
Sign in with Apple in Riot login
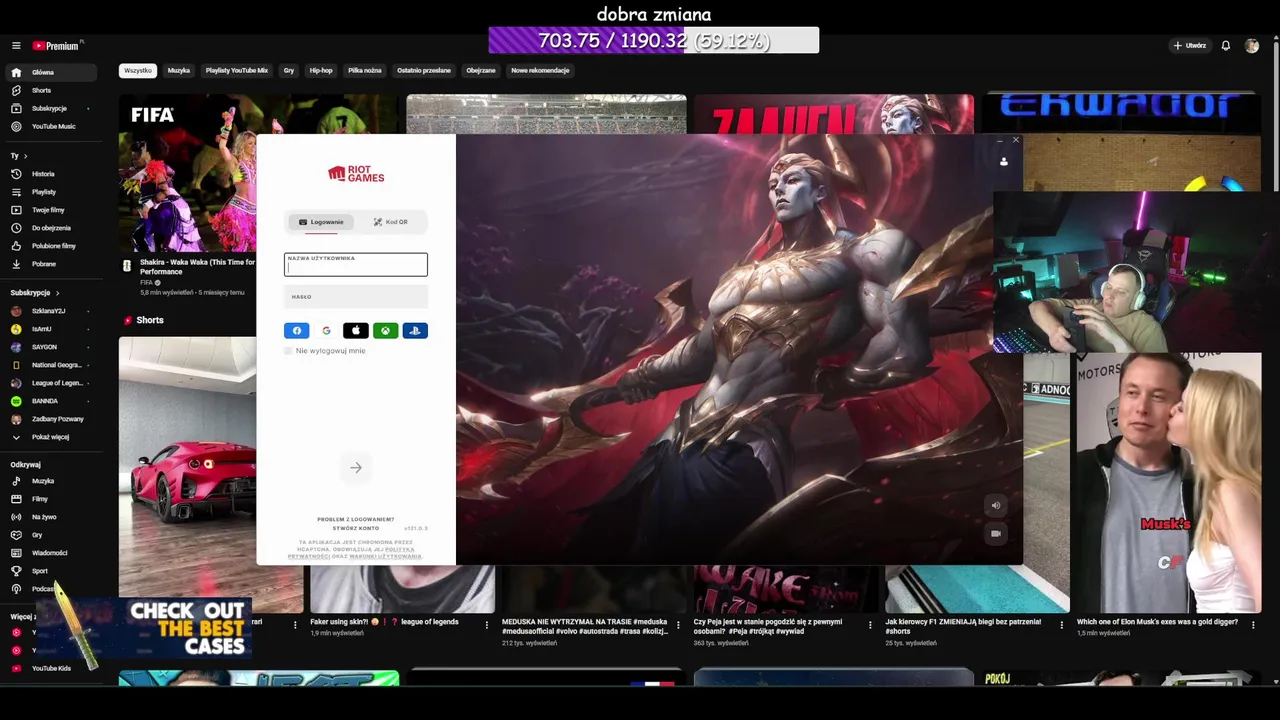tap(356, 331)
